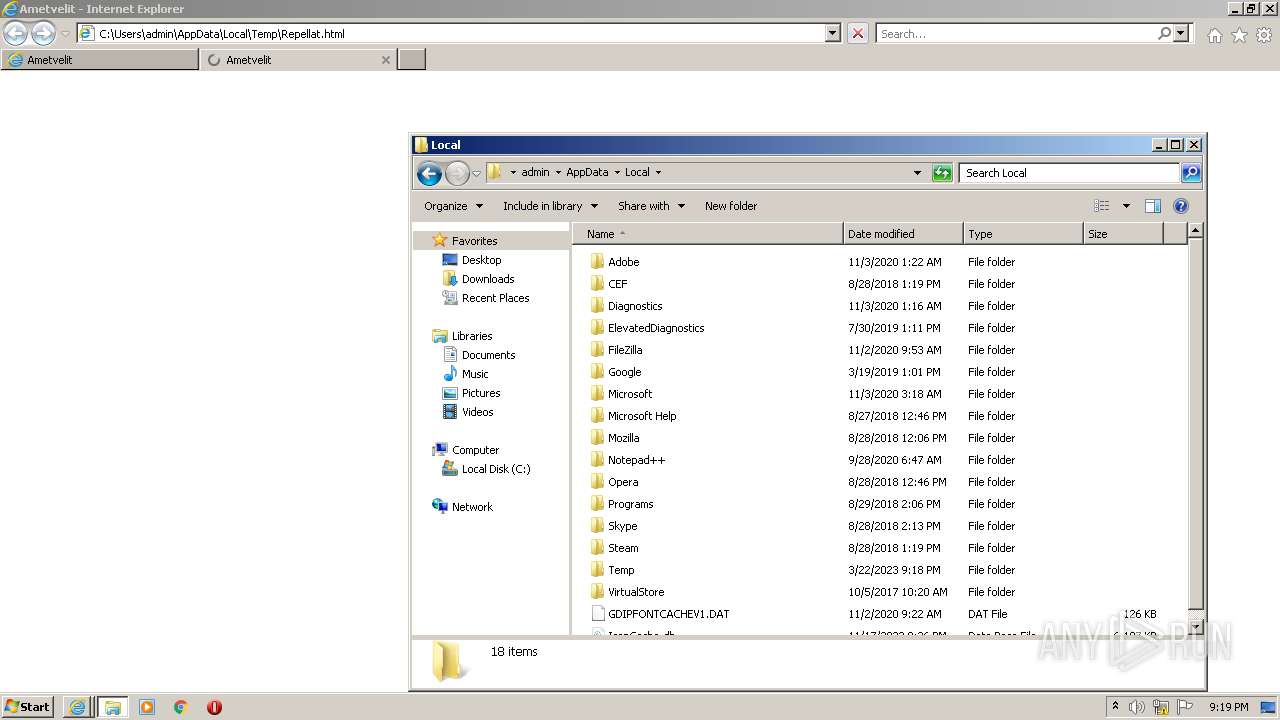Click the IE stop loading X button
Screen dimensions: 1280x720
[858, 34]
